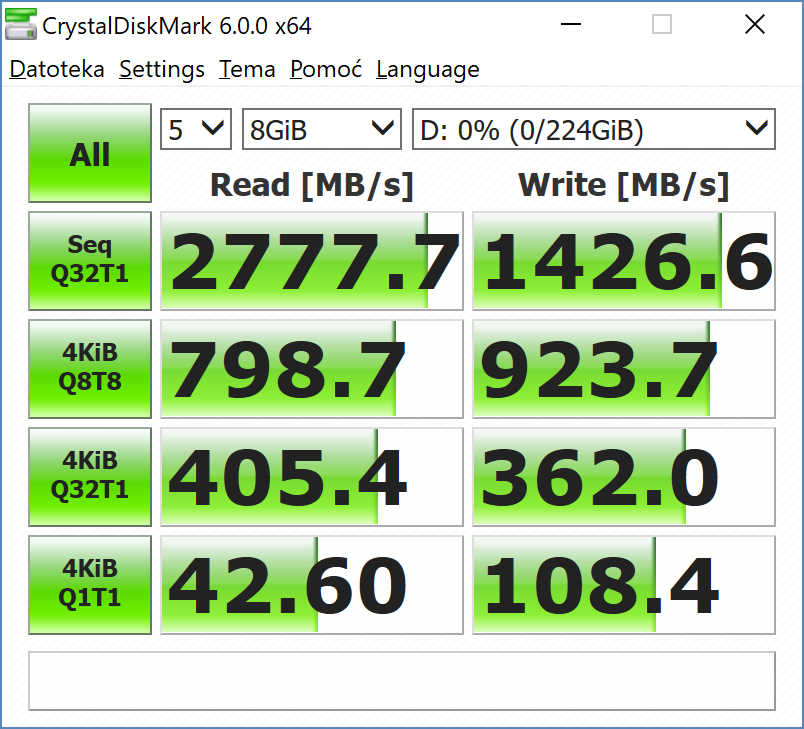
Task: Run all benchmarks with the All button
Action: (x=90, y=153)
